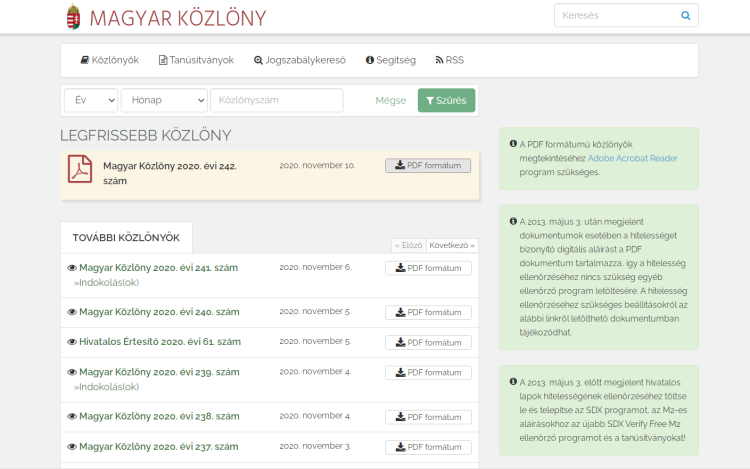This screenshot has height=469, width=750.
Task: Click eye icon beside Hivatalos Értesítő 61. szám
Action: click(72, 342)
